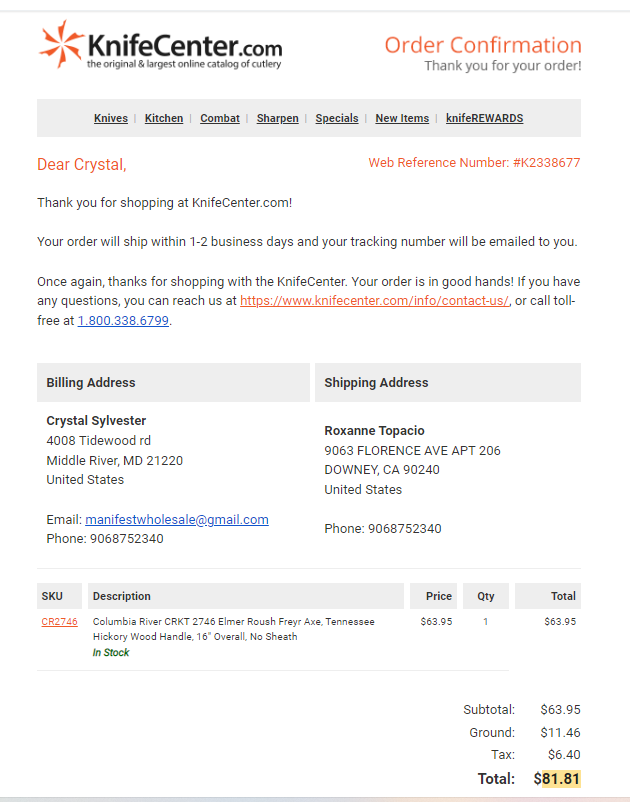630x802 pixels.
Task: Click the Shipping Address header
Action: click(x=448, y=383)
